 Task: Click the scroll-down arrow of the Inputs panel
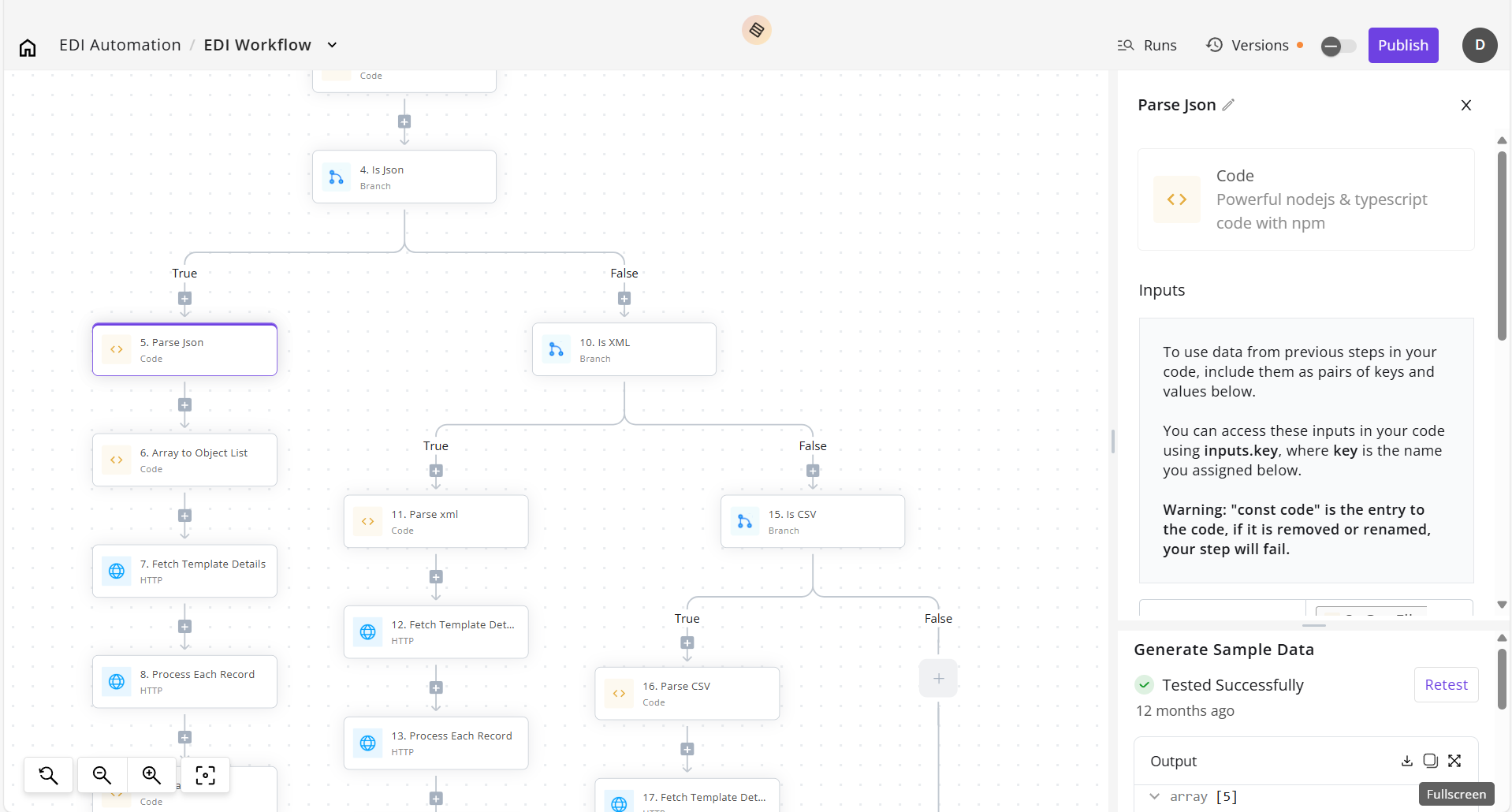coord(1502,605)
